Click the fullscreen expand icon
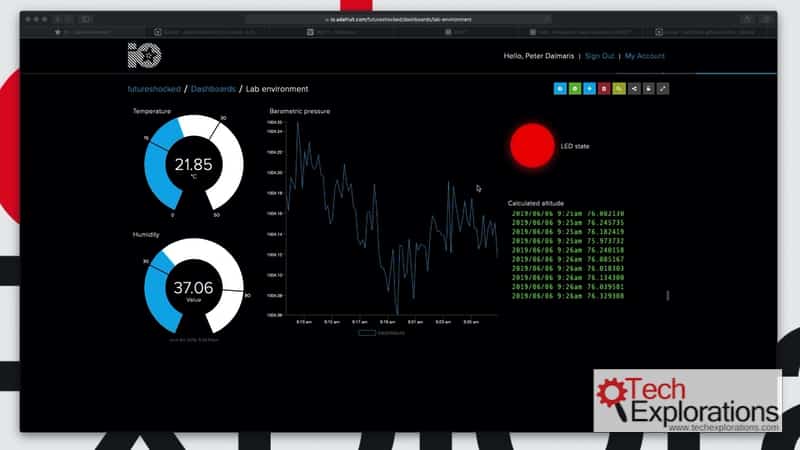 [663, 89]
